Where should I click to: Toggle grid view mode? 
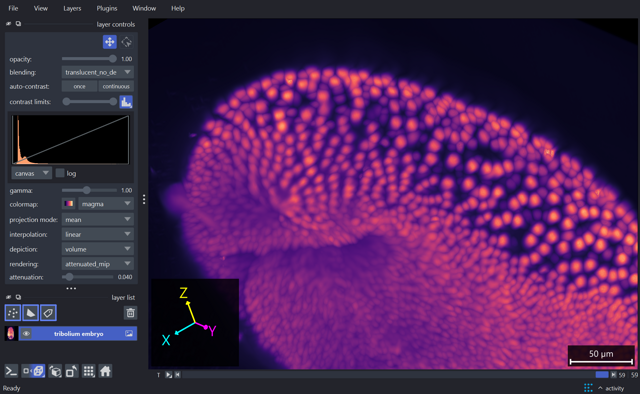(89, 371)
